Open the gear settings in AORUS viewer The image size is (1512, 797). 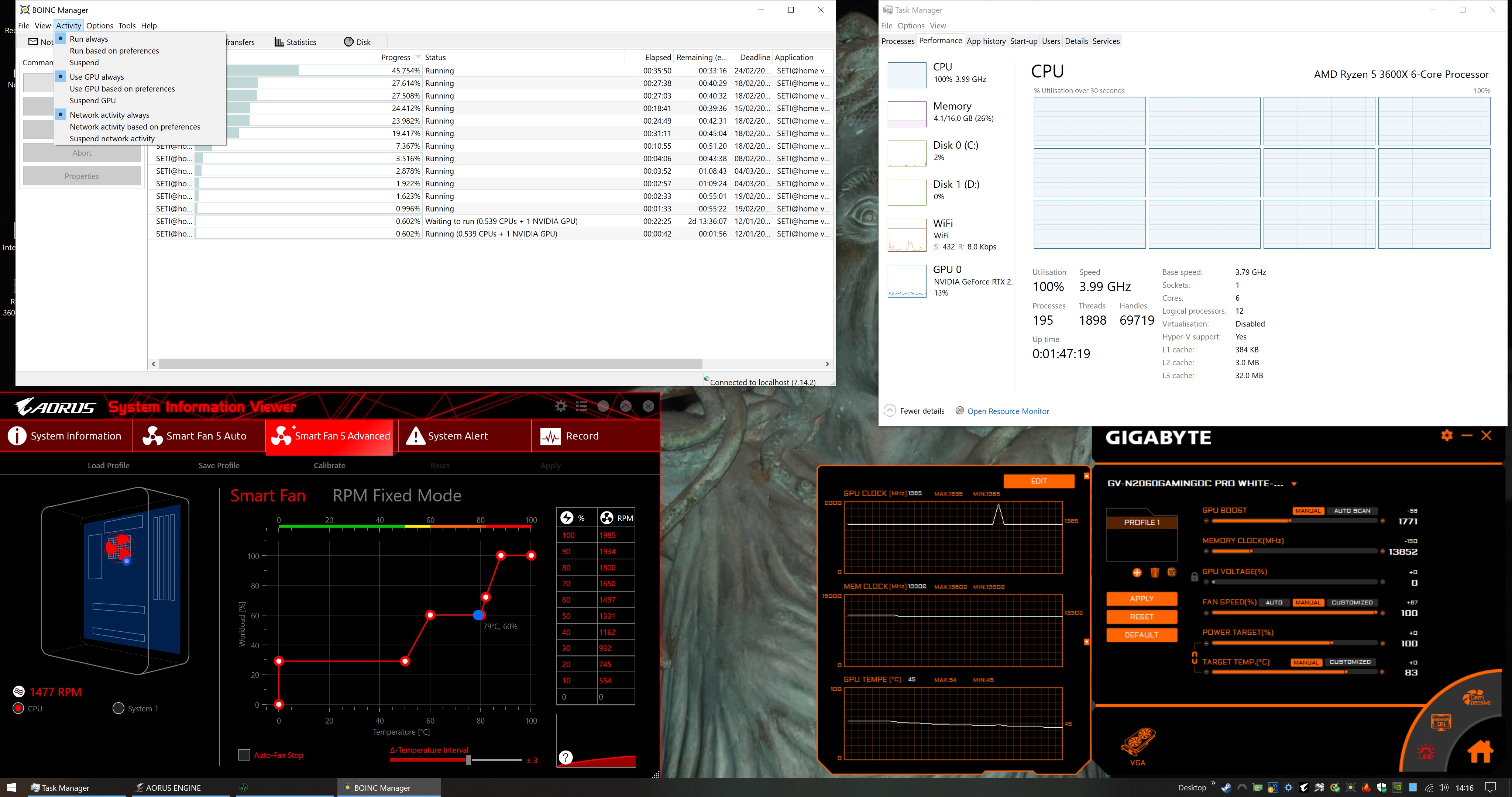click(561, 406)
